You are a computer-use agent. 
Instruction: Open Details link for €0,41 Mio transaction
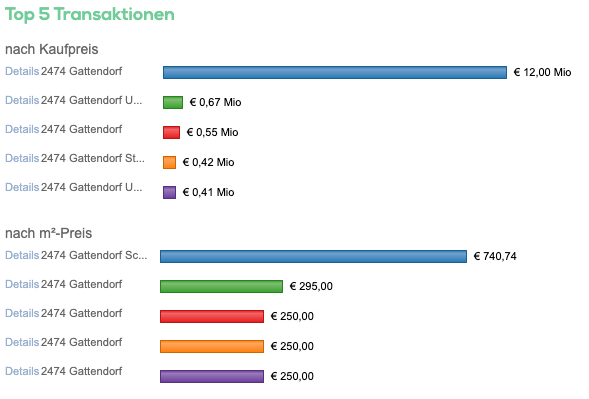click(x=22, y=187)
